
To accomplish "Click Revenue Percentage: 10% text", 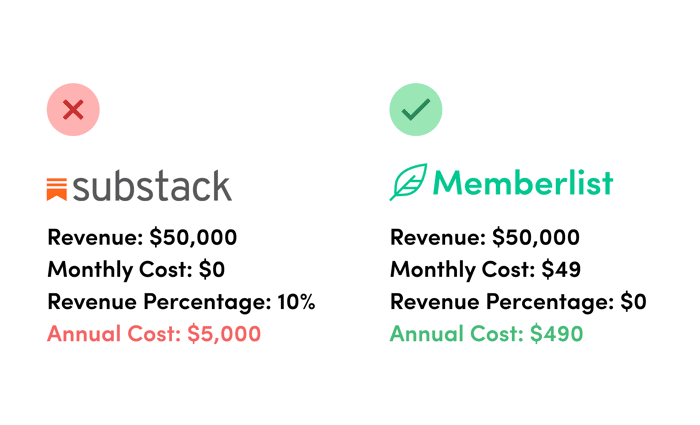I will coord(182,302).
